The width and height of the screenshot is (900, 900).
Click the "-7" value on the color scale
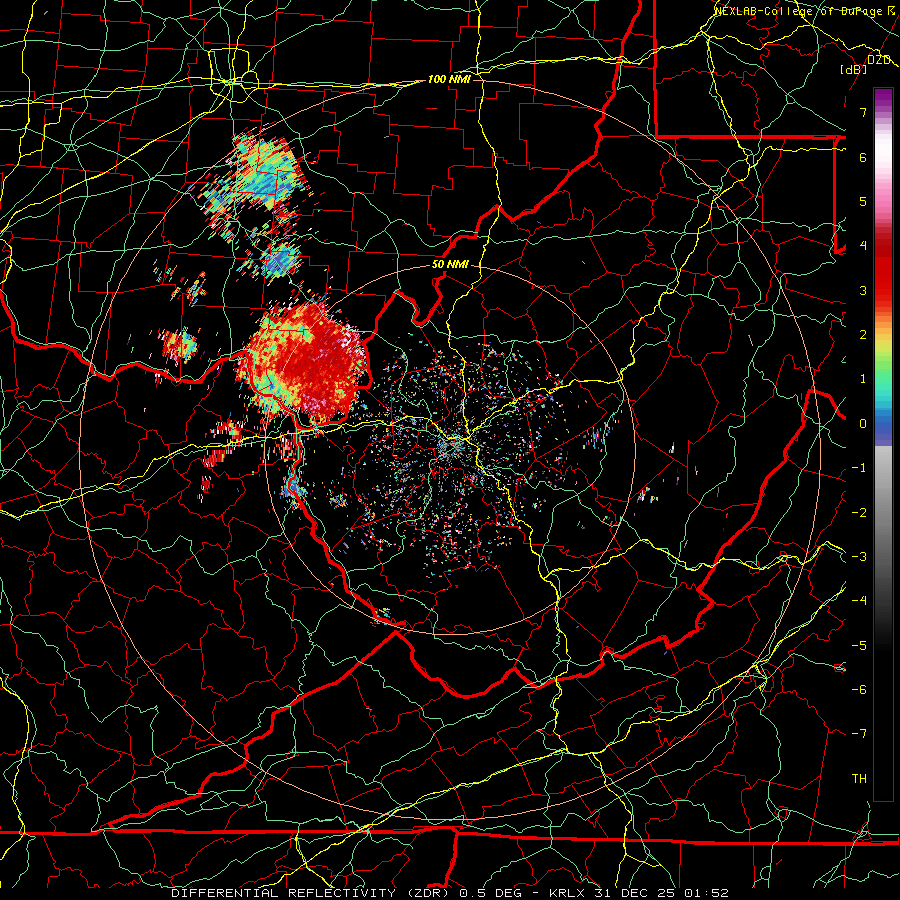pos(859,734)
